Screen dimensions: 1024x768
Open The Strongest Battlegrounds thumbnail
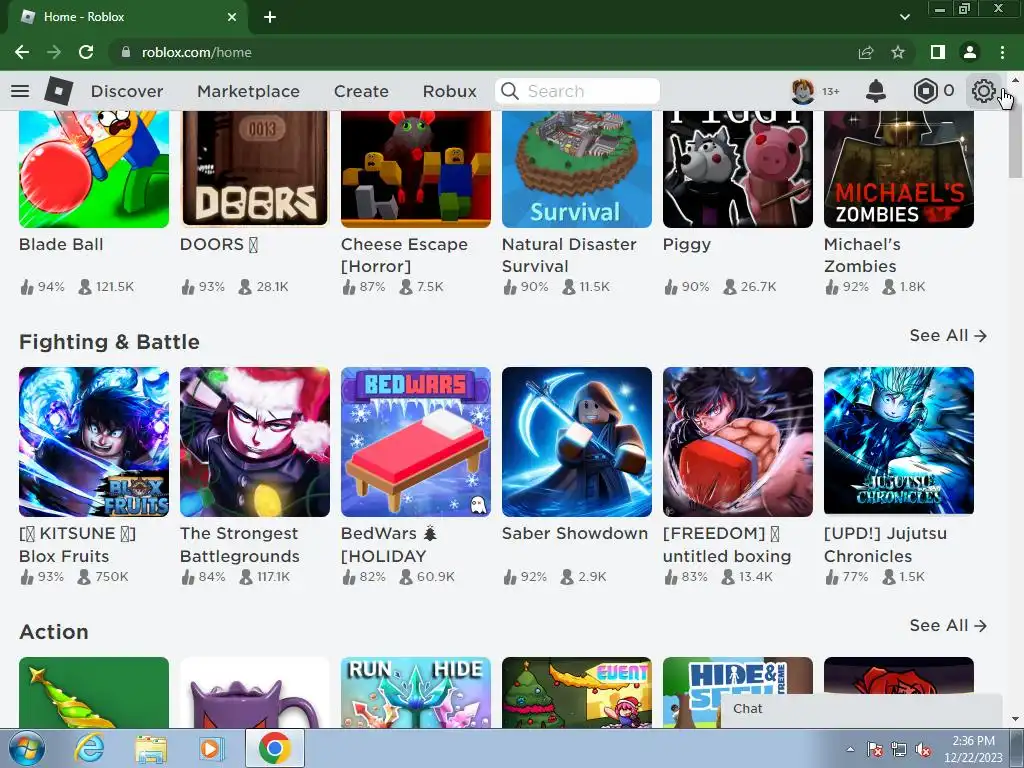point(255,442)
